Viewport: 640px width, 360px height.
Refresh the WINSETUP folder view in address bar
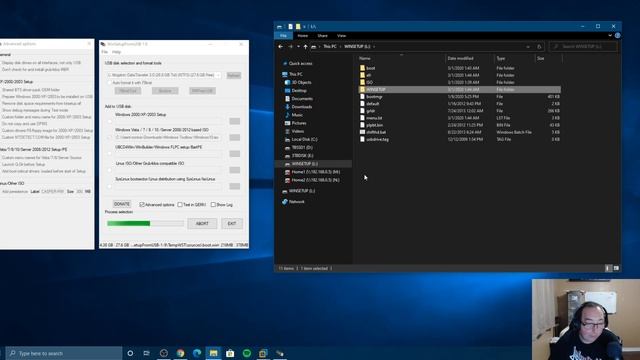[539, 47]
